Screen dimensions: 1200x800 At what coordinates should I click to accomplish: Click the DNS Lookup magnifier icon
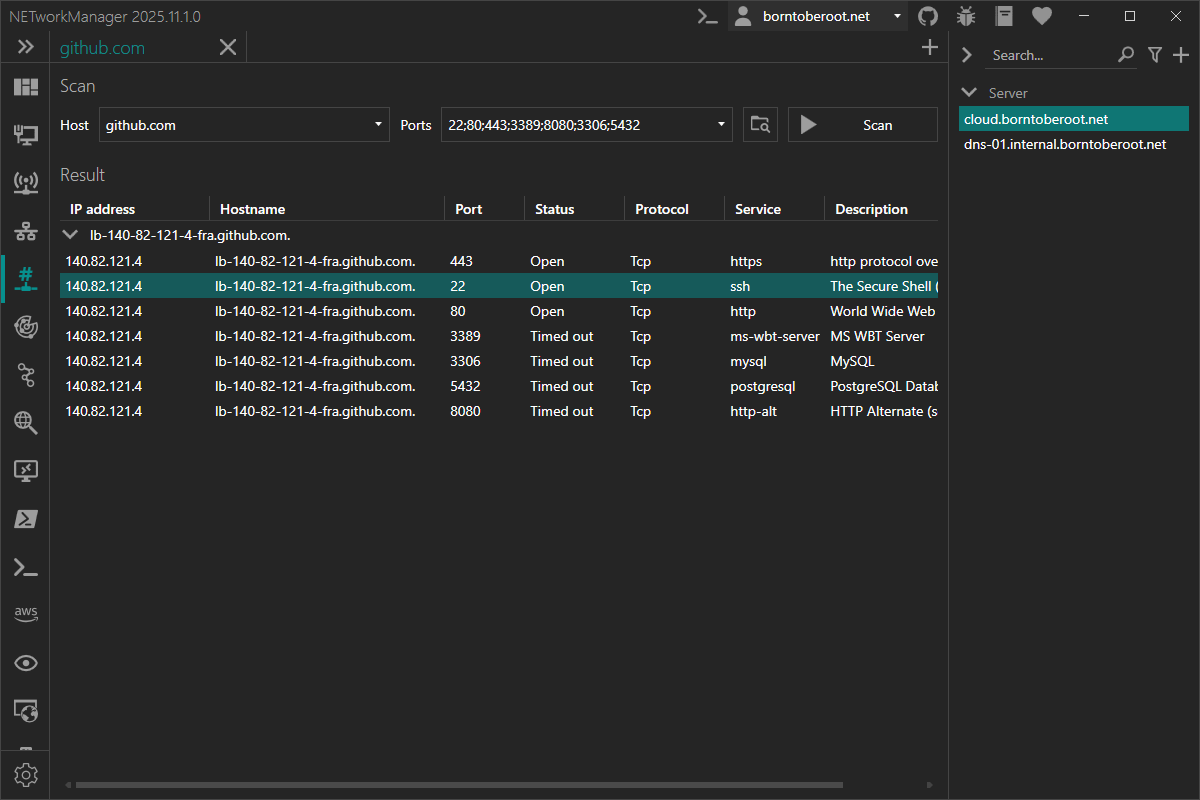click(x=25, y=423)
